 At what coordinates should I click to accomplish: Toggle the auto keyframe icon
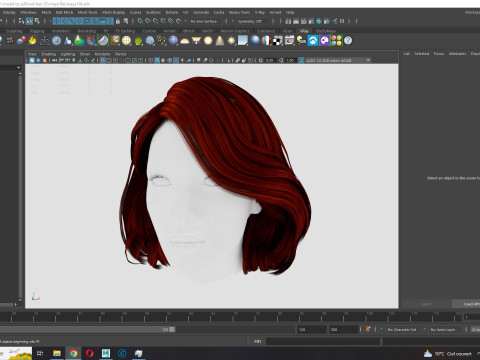click(368, 329)
